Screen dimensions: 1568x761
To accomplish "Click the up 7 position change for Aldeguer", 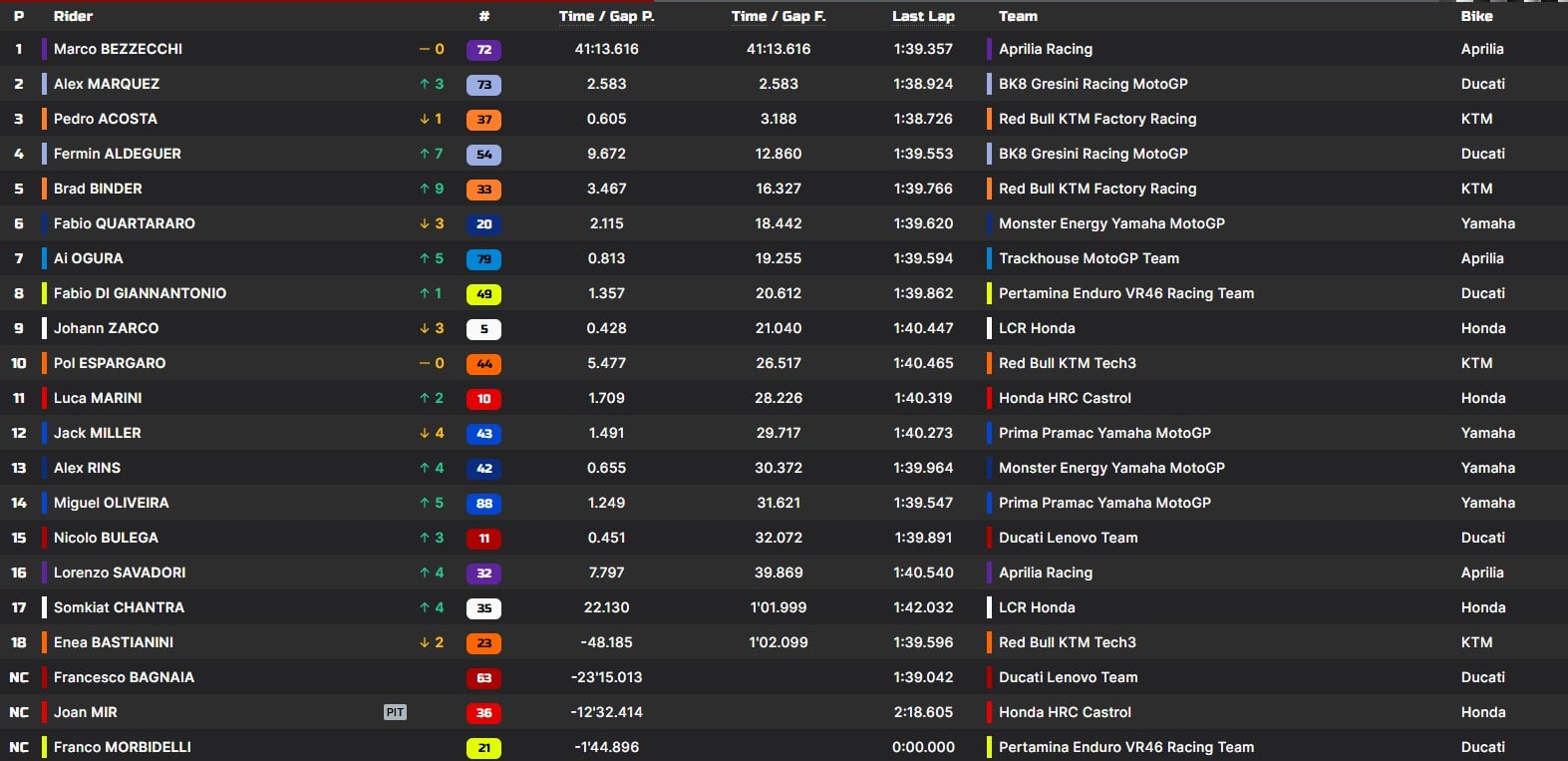I will pos(432,154).
